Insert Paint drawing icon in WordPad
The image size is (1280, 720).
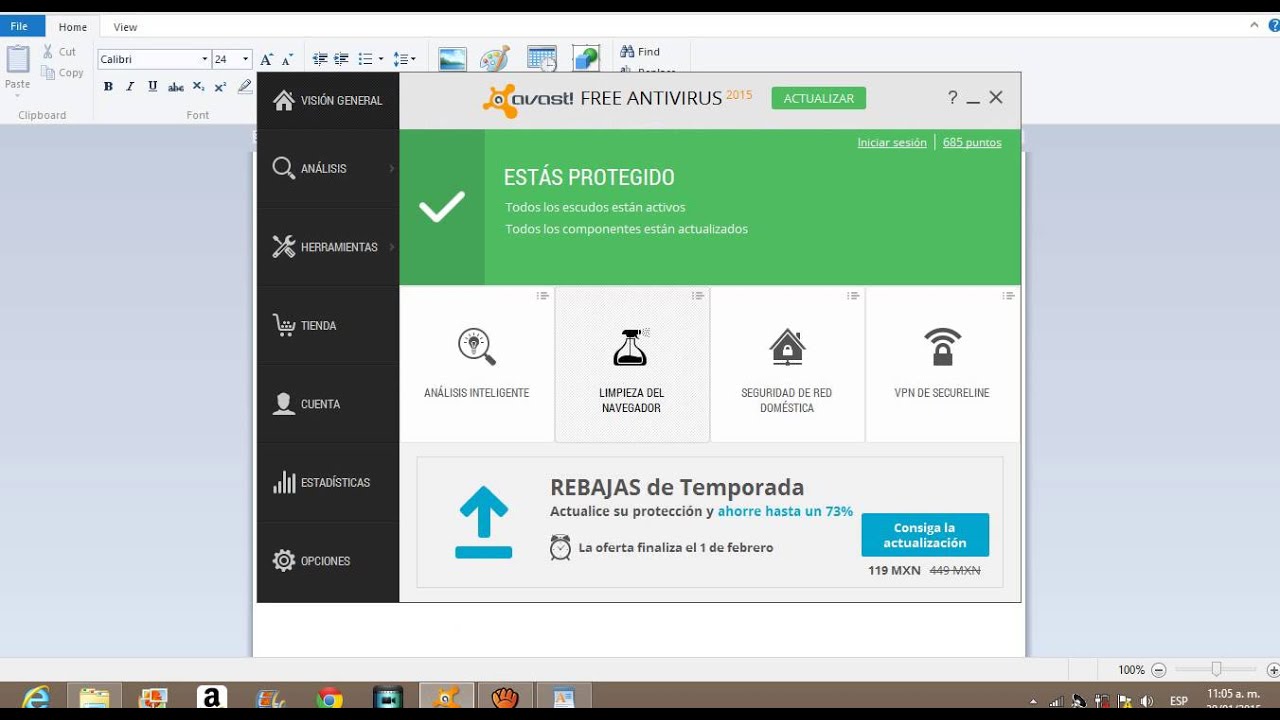pos(495,59)
